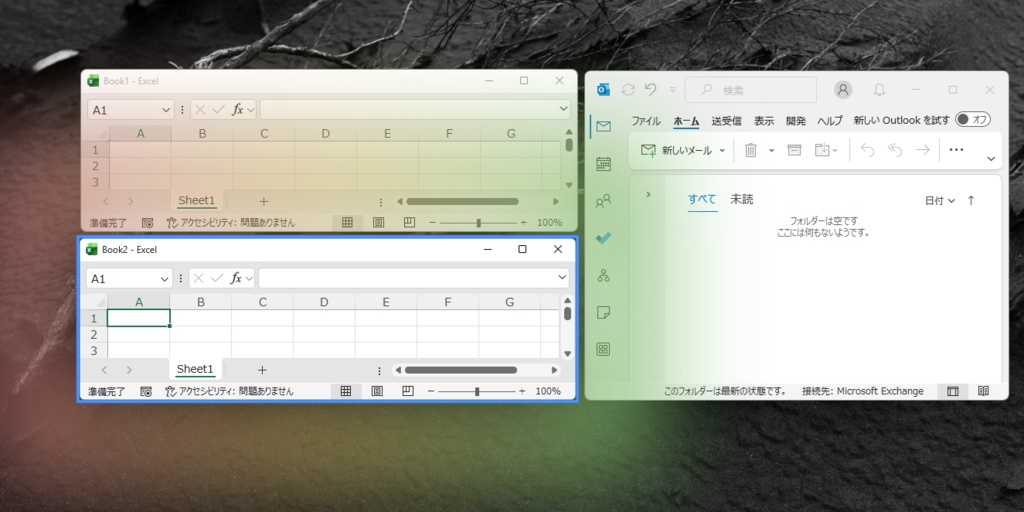Open Help tab in Outlook
1024x512 pixels.
(x=831, y=121)
